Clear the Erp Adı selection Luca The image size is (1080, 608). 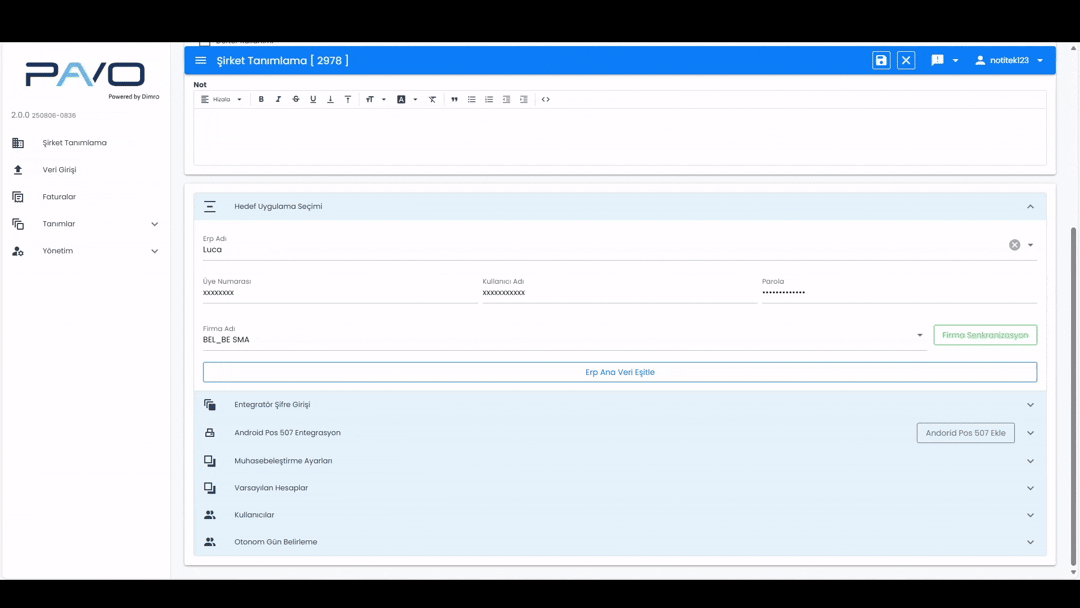(x=1014, y=245)
